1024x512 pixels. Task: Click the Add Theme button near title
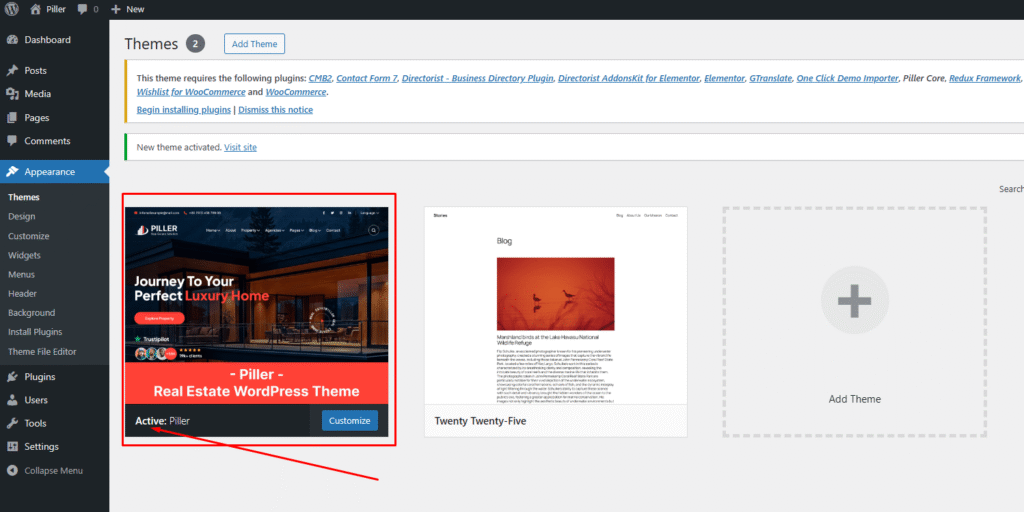tap(254, 44)
